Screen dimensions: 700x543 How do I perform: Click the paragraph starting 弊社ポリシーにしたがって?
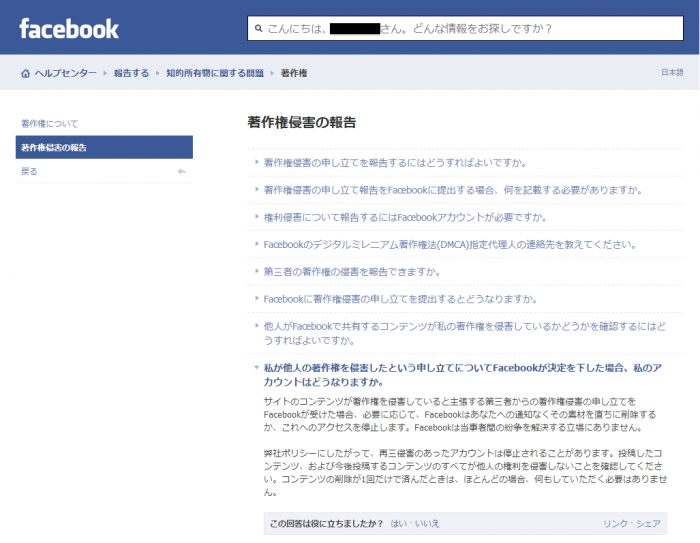(x=465, y=472)
